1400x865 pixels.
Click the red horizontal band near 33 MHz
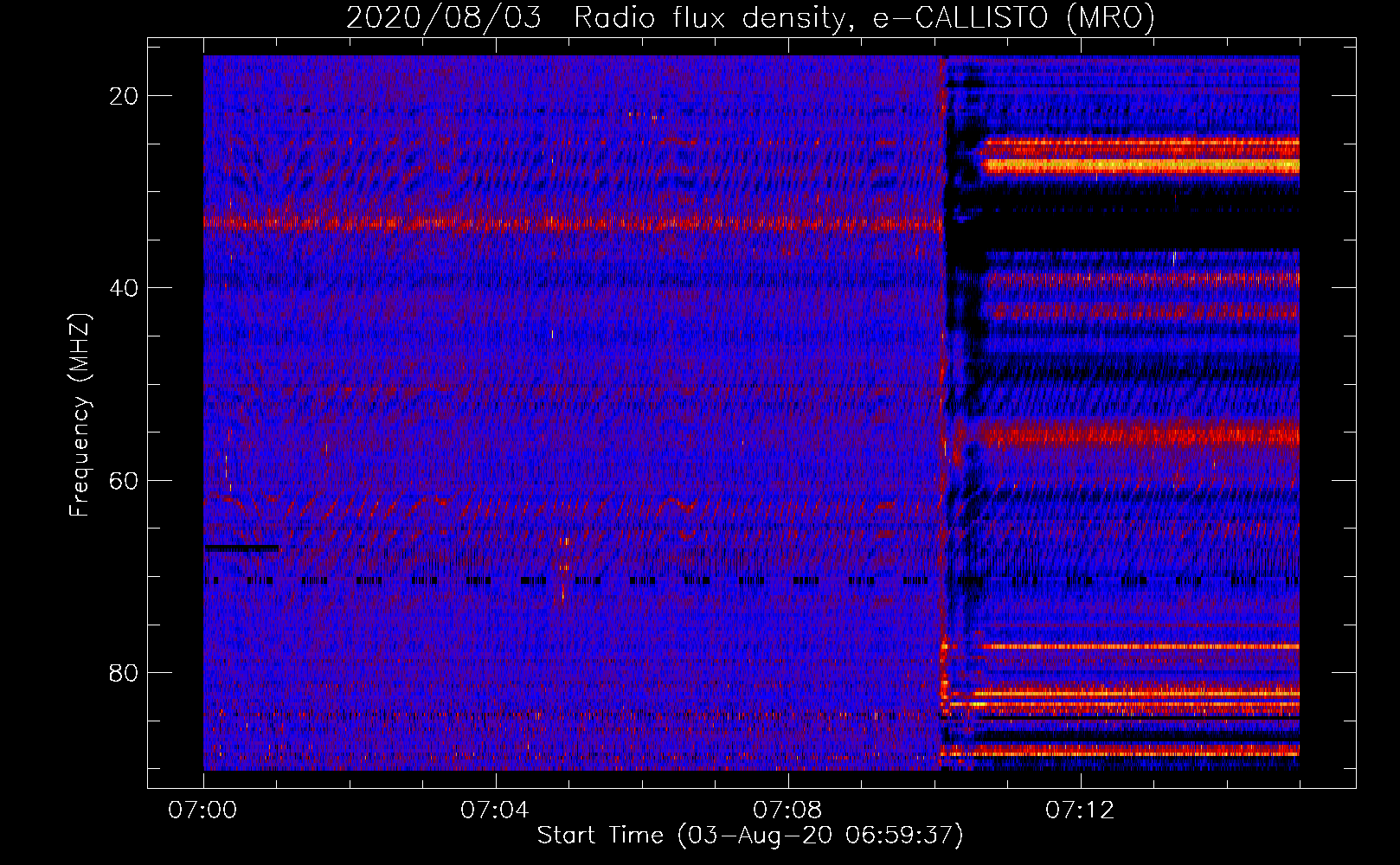(x=573, y=222)
